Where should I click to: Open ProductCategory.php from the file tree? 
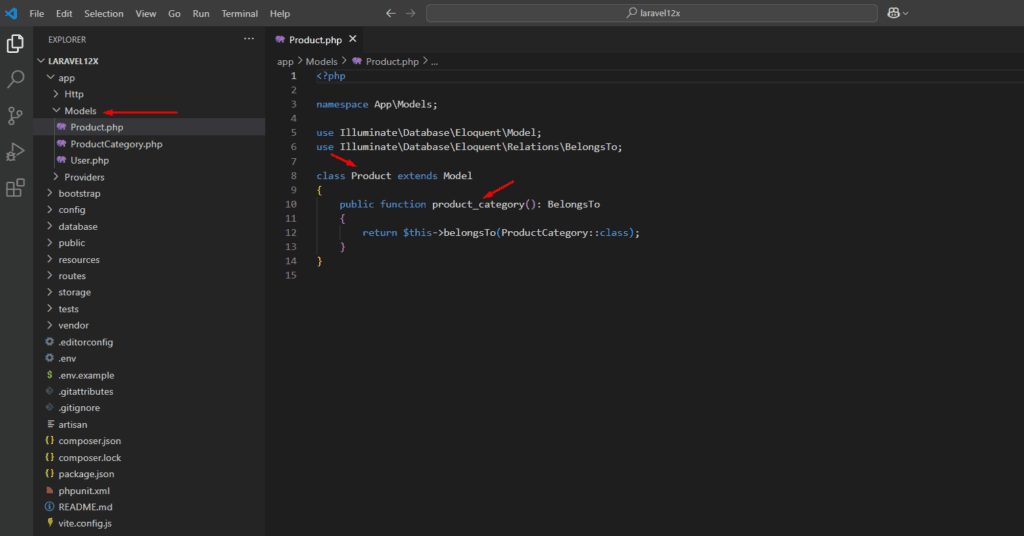pos(116,144)
